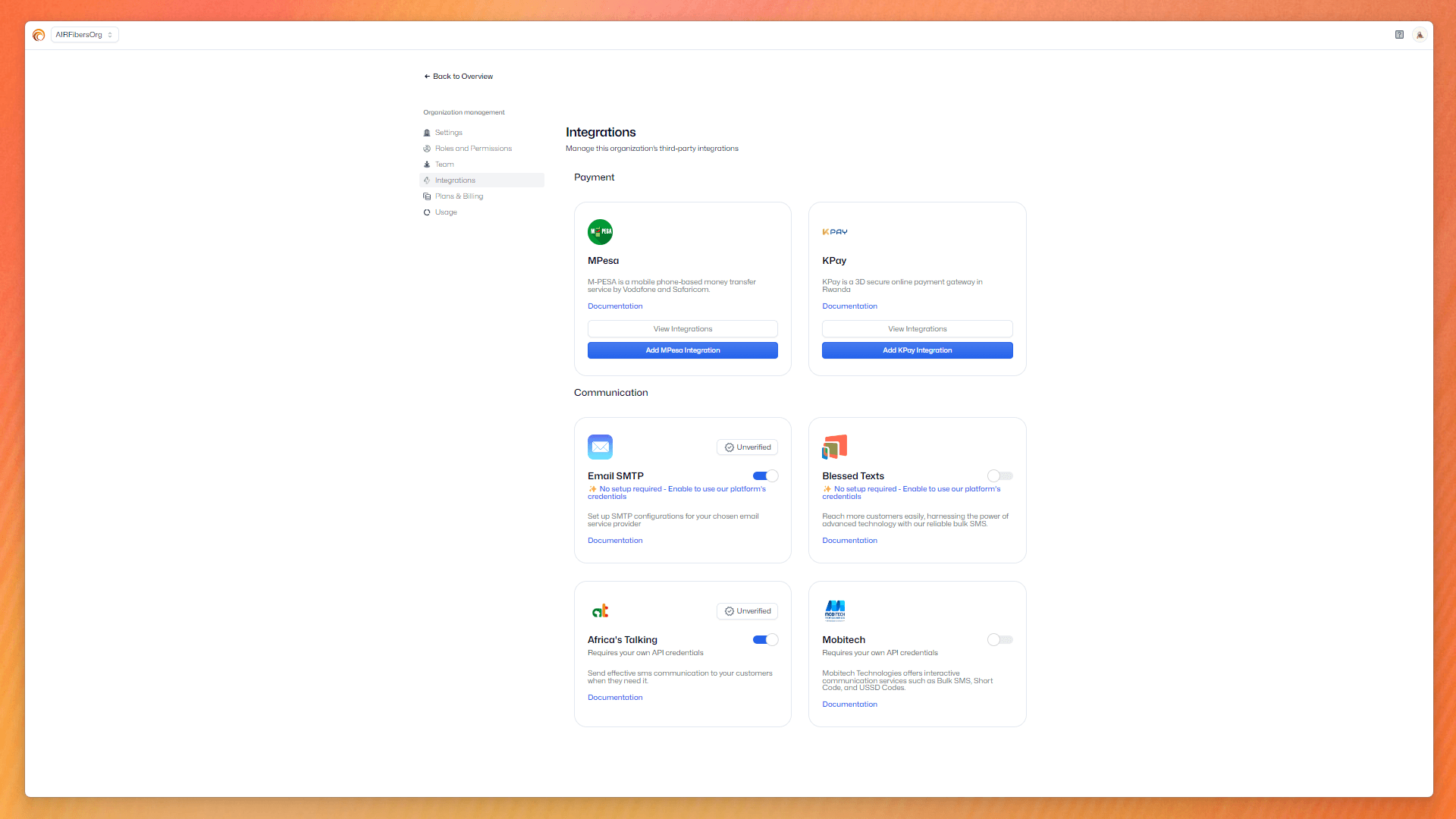
Task: Click the Email SMTP envelope icon
Action: pos(600,447)
